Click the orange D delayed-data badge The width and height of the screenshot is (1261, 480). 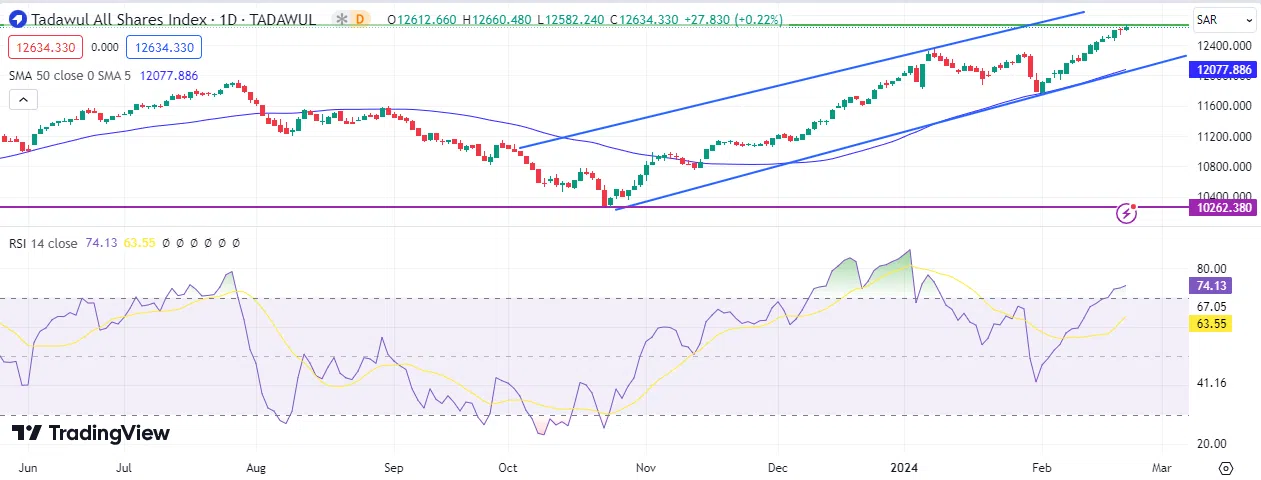pos(361,19)
